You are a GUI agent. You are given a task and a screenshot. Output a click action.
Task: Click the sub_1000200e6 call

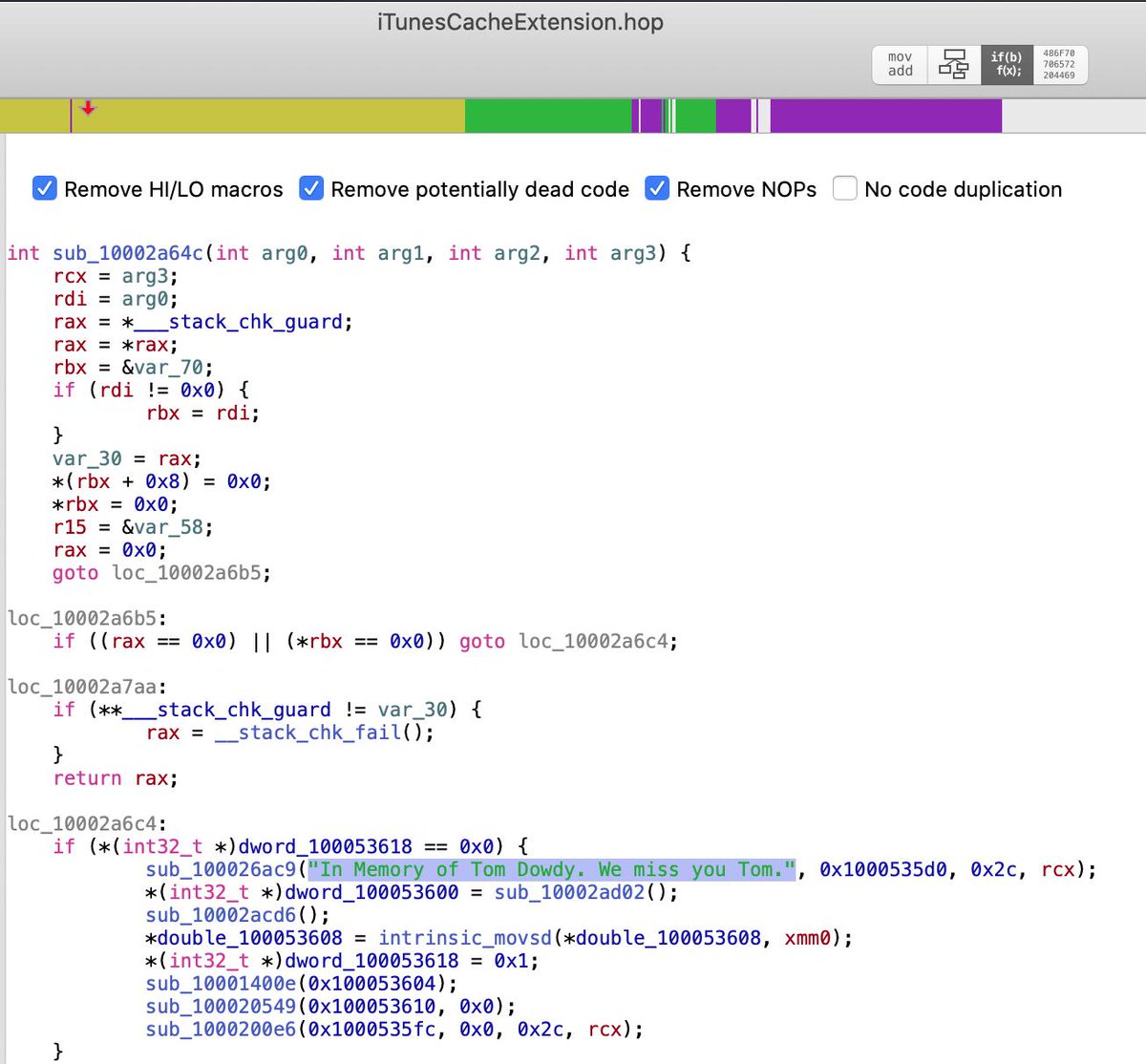(x=221, y=1030)
